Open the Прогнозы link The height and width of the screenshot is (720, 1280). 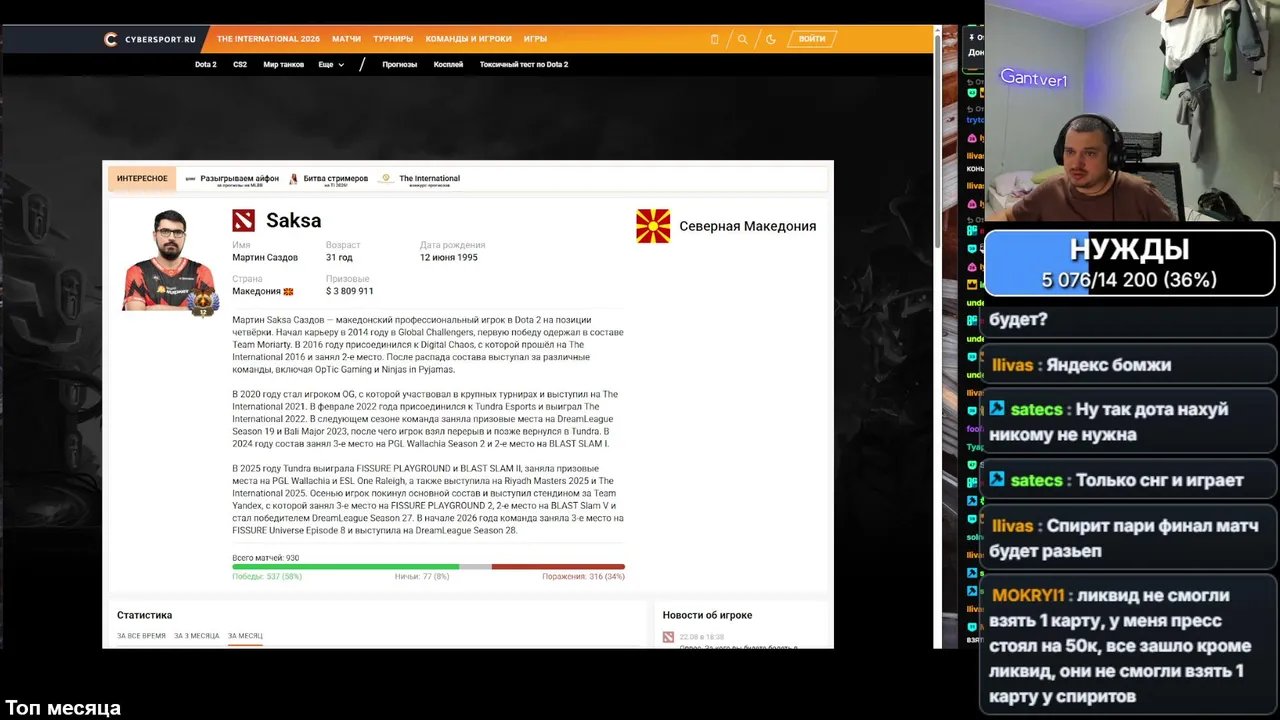click(399, 64)
